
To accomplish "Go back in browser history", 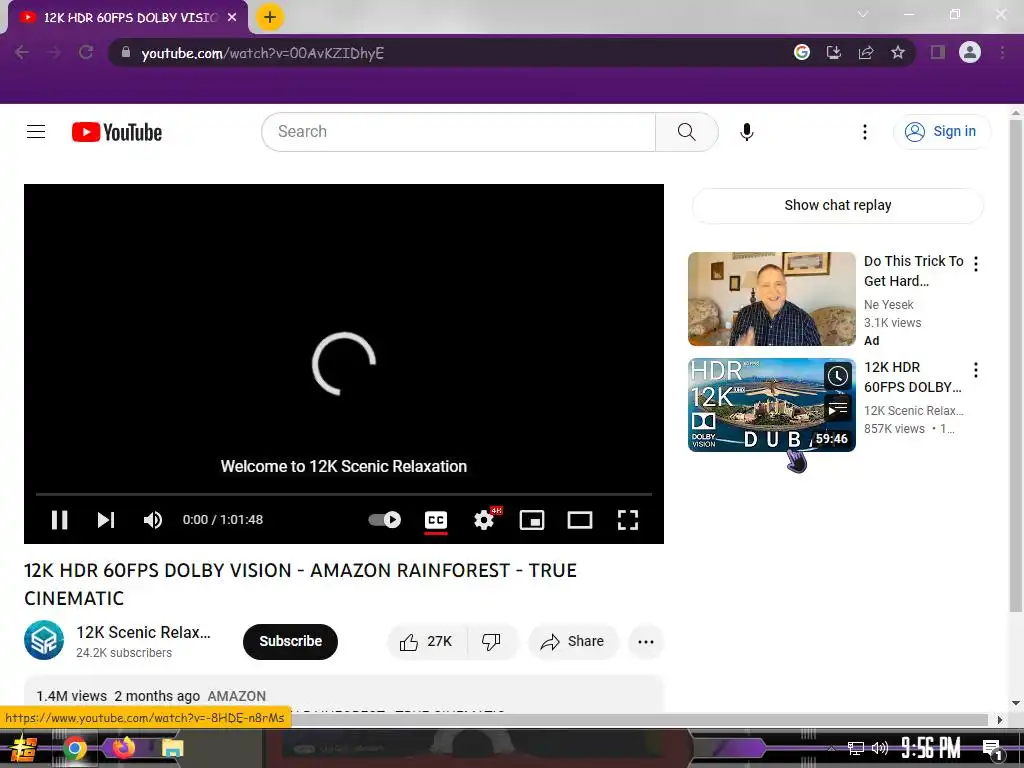I will (x=21, y=52).
